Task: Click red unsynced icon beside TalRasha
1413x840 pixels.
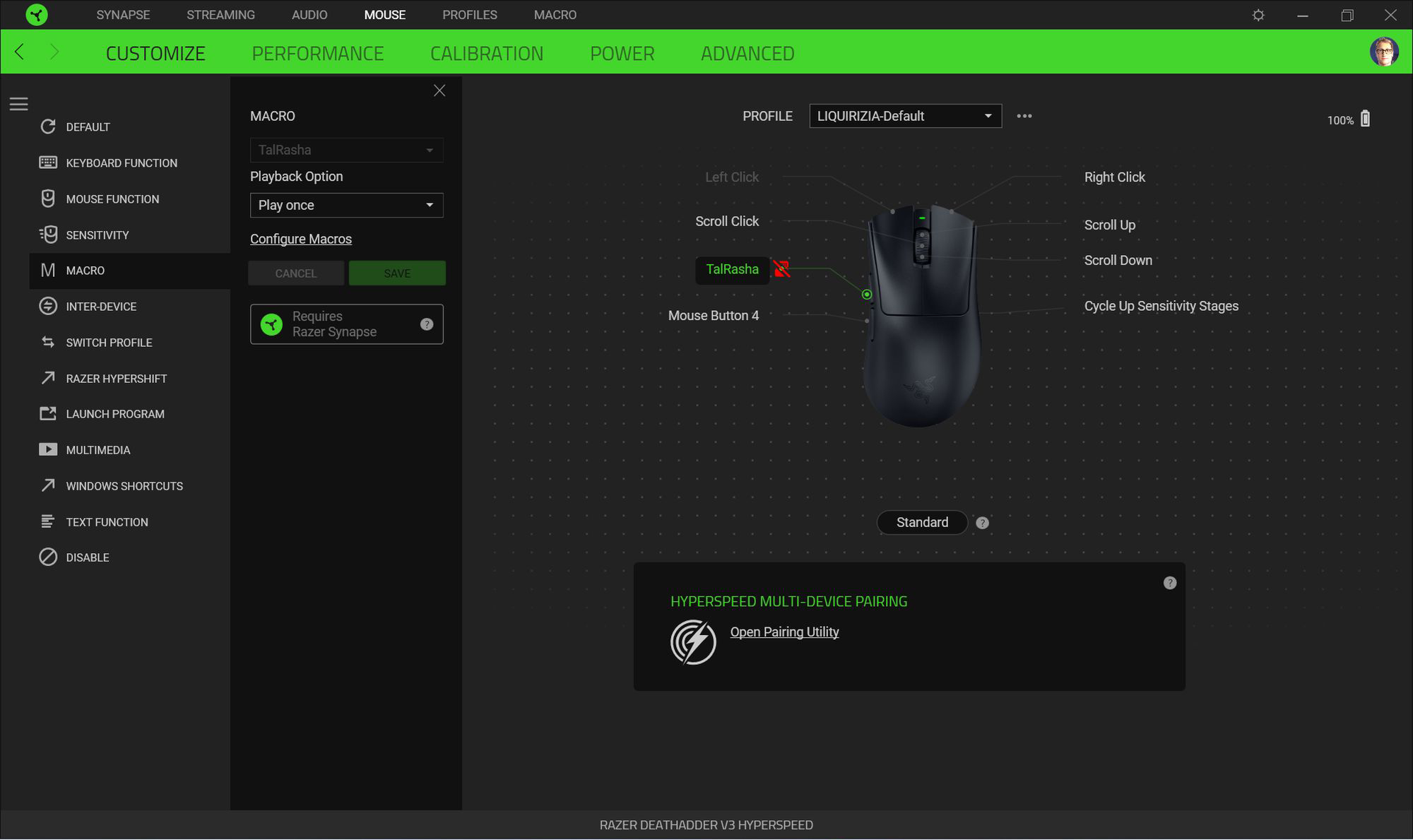Action: click(x=781, y=268)
